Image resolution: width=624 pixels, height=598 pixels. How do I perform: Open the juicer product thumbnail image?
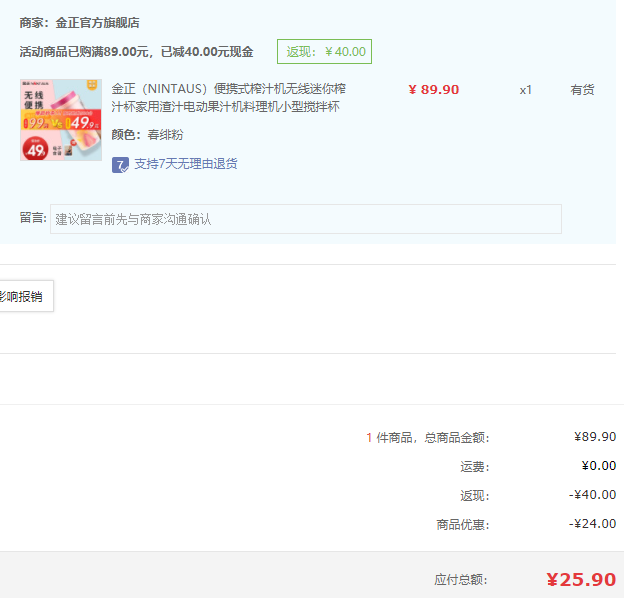pos(61,120)
